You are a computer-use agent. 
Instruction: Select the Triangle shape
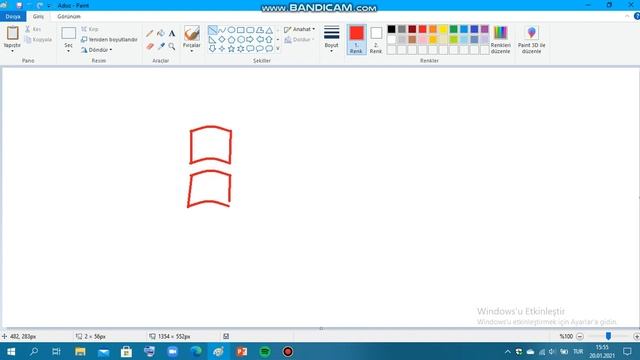tap(269, 30)
